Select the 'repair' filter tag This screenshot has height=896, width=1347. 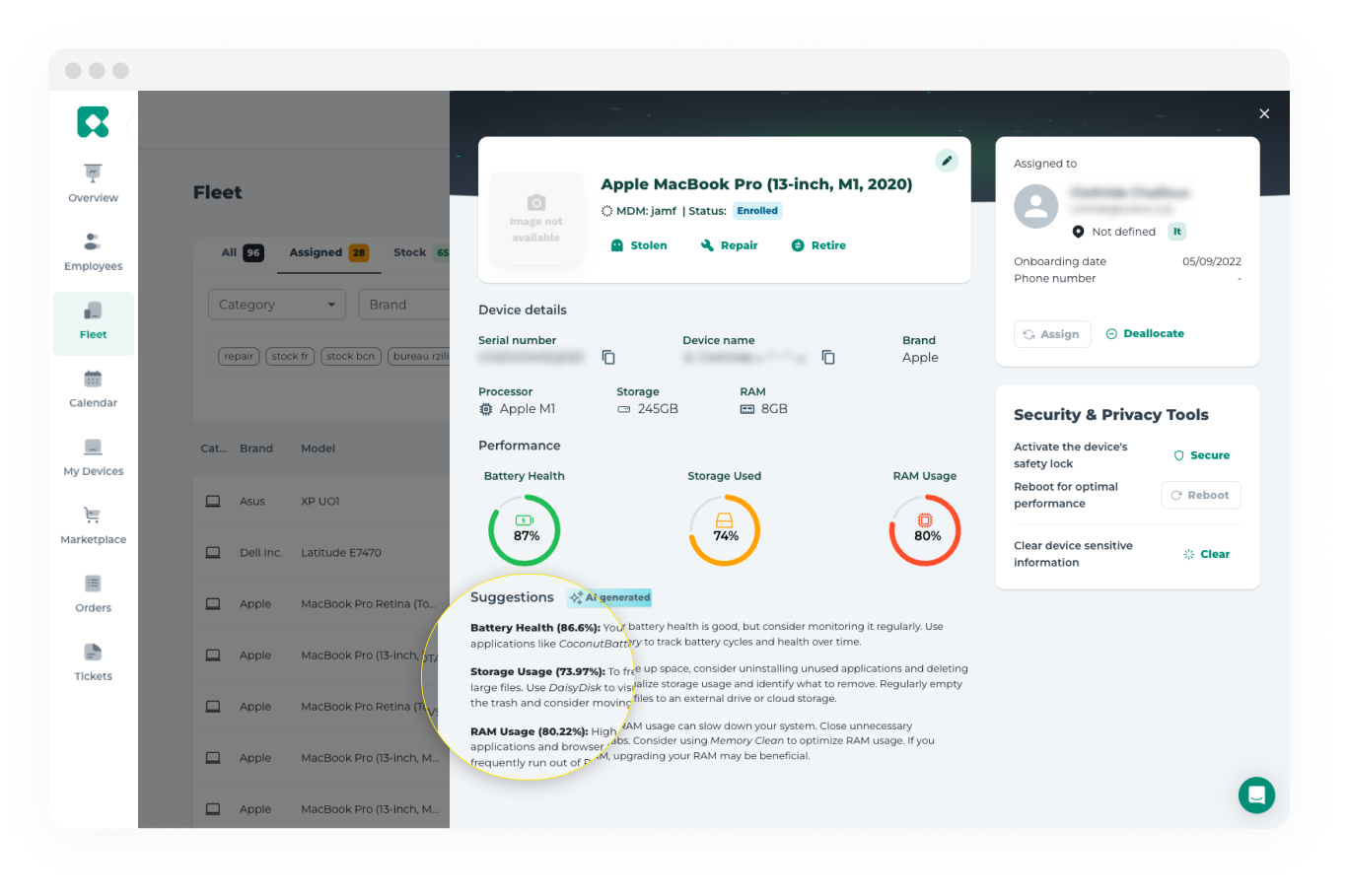(239, 356)
